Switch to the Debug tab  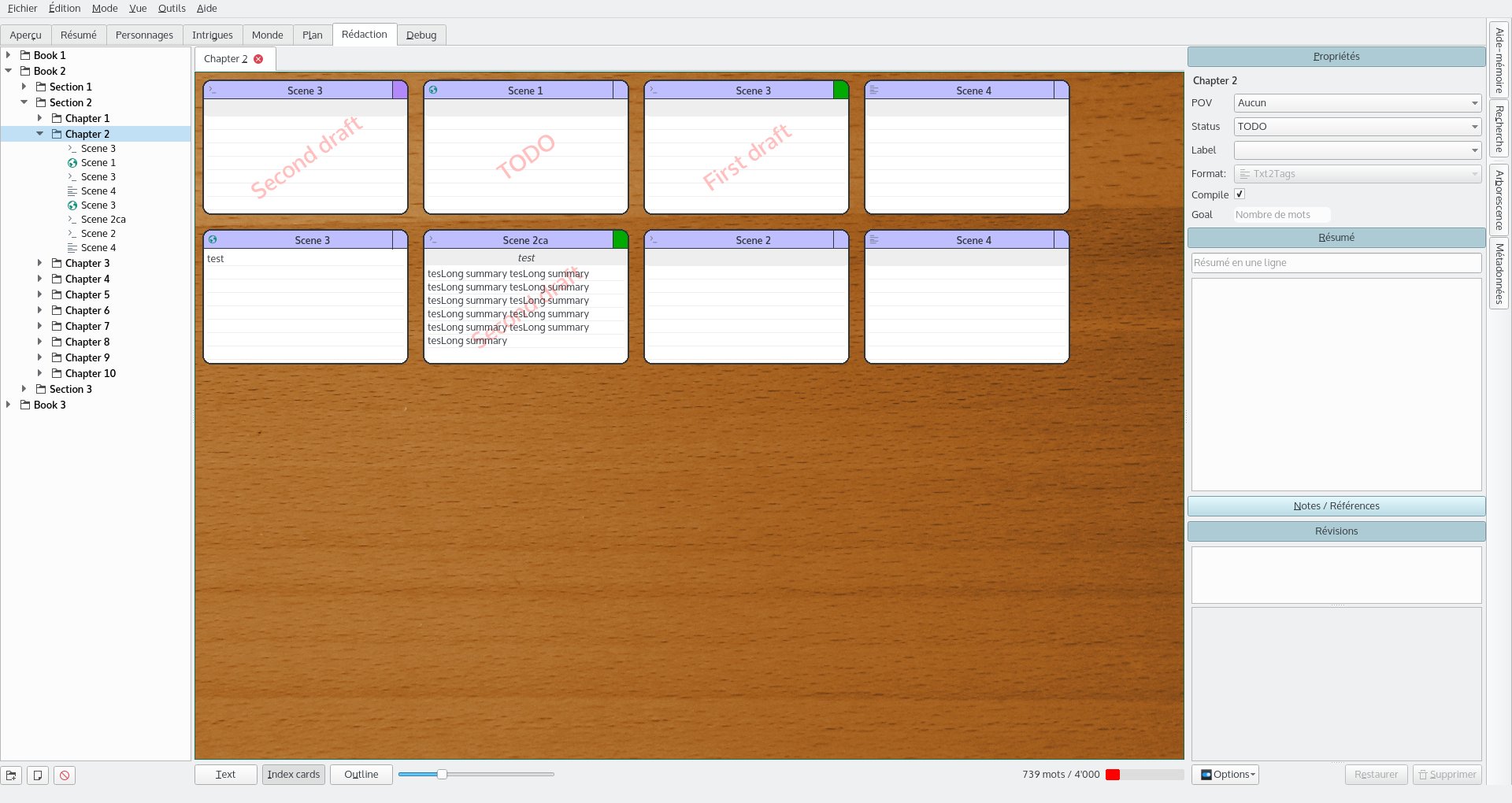pos(421,35)
